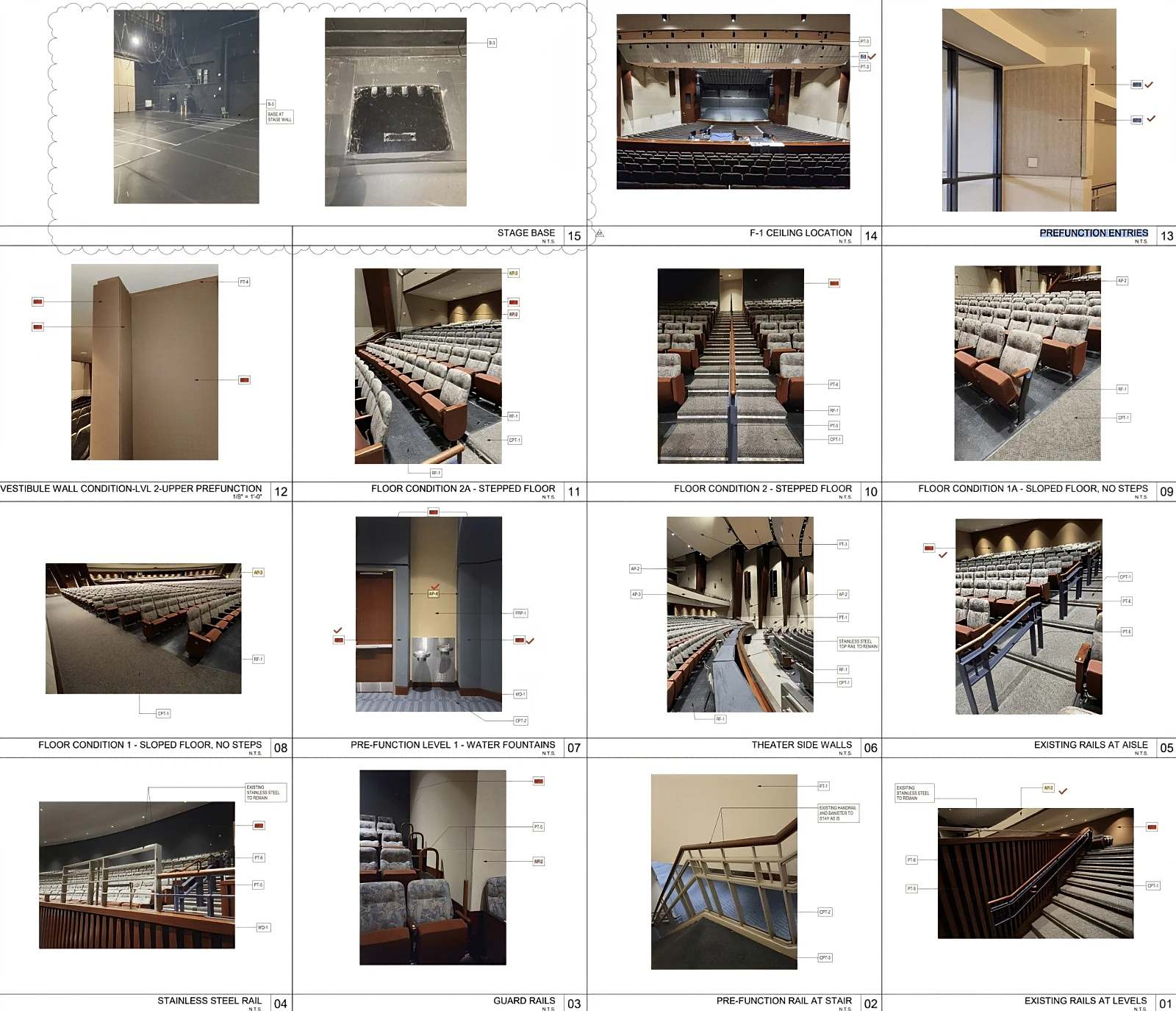Click the EXISTING RAILS AT AISLE title
This screenshot has height=1011, width=1176.
[1091, 745]
